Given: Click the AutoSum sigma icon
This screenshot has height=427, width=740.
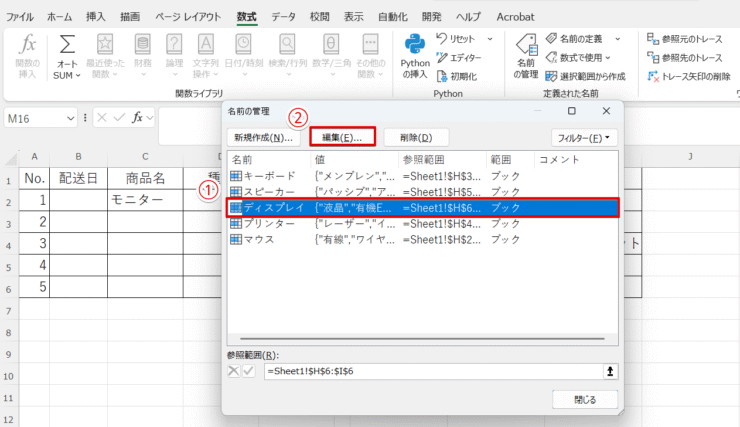Looking at the screenshot, I should click(x=66, y=46).
